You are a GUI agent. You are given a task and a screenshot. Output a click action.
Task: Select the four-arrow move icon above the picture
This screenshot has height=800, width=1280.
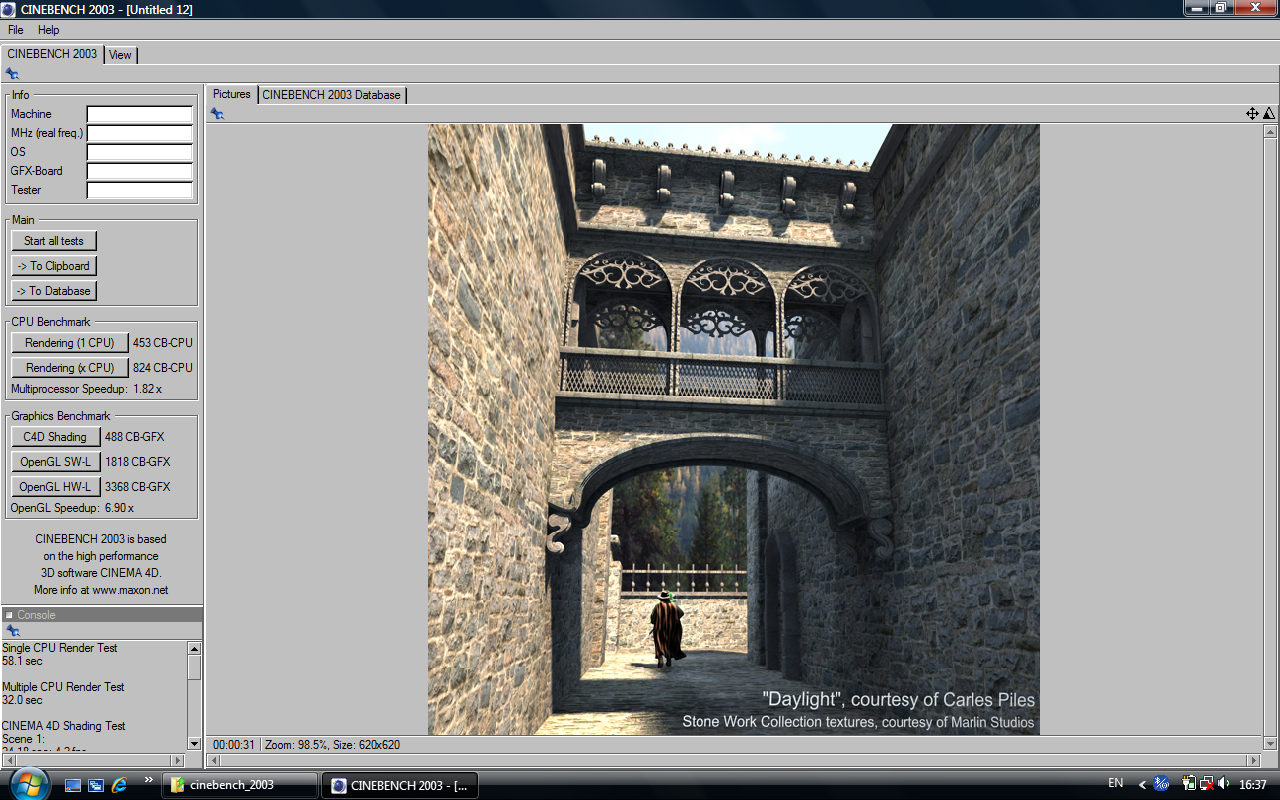1252,114
